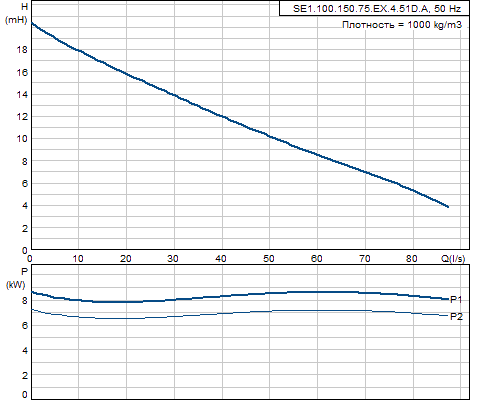This screenshot has width=500, height=400.
Task: Click the 6 tick on power axis
Action: click(x=25, y=325)
